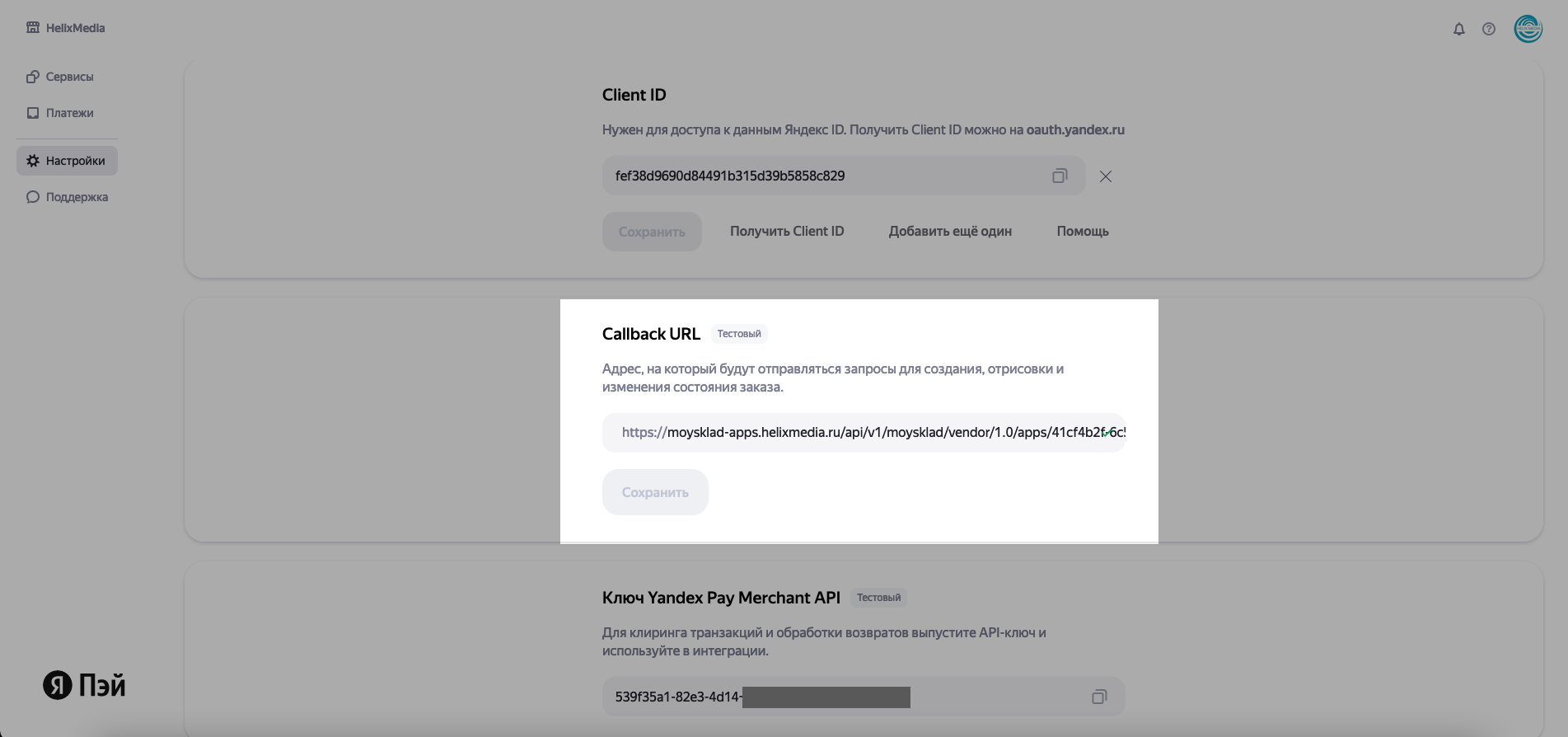Click Добавить ещё один button
This screenshot has height=737, width=1568.
pos(950,232)
